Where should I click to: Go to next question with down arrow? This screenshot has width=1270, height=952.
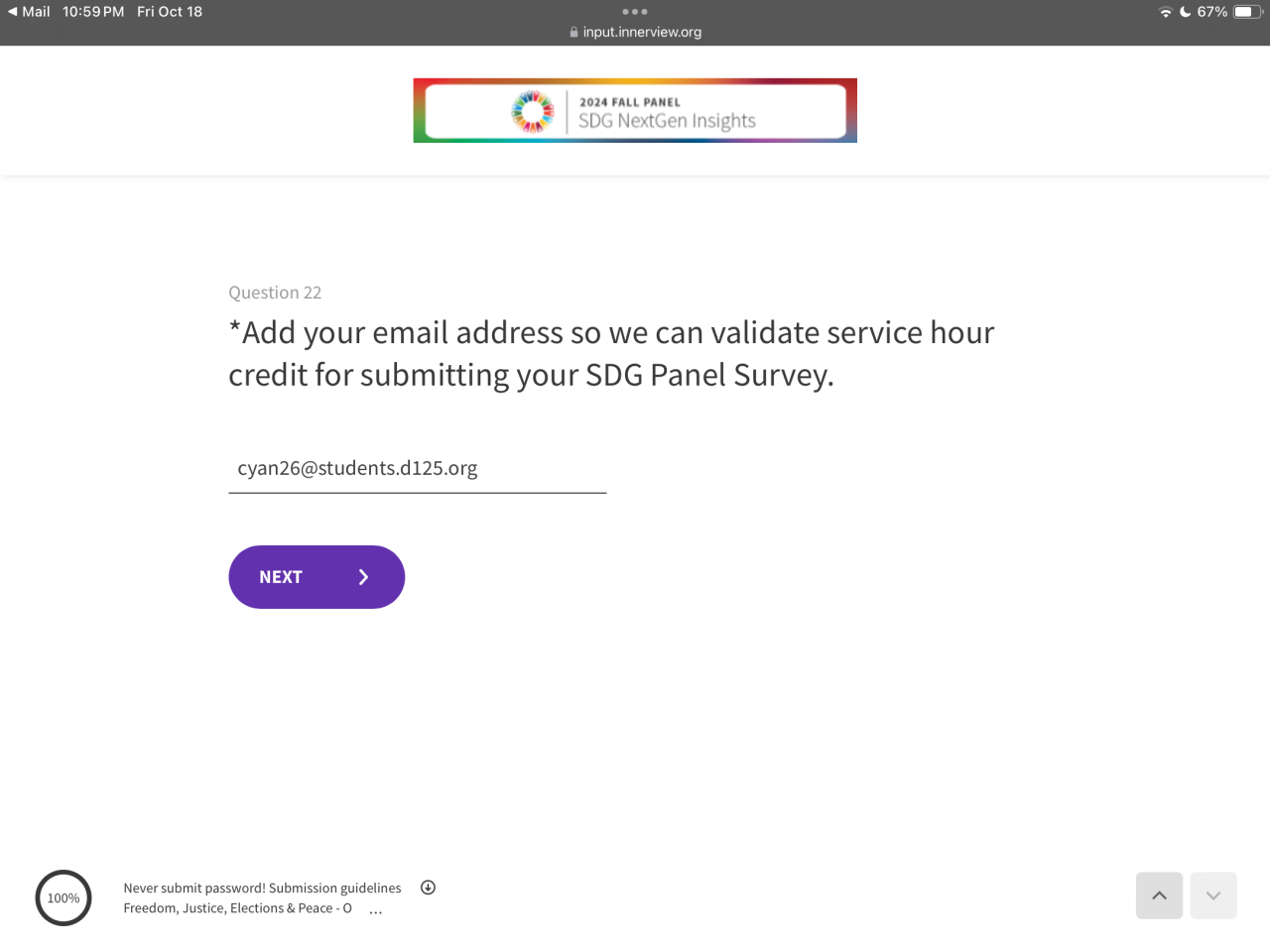[1213, 895]
